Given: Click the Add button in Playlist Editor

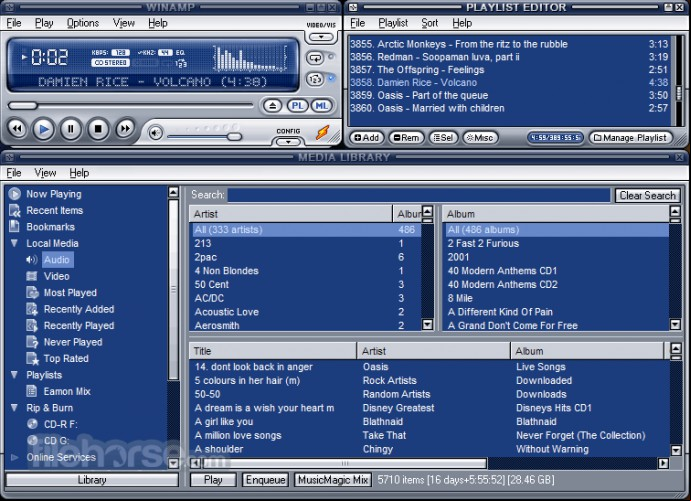Looking at the screenshot, I should click(x=367, y=138).
